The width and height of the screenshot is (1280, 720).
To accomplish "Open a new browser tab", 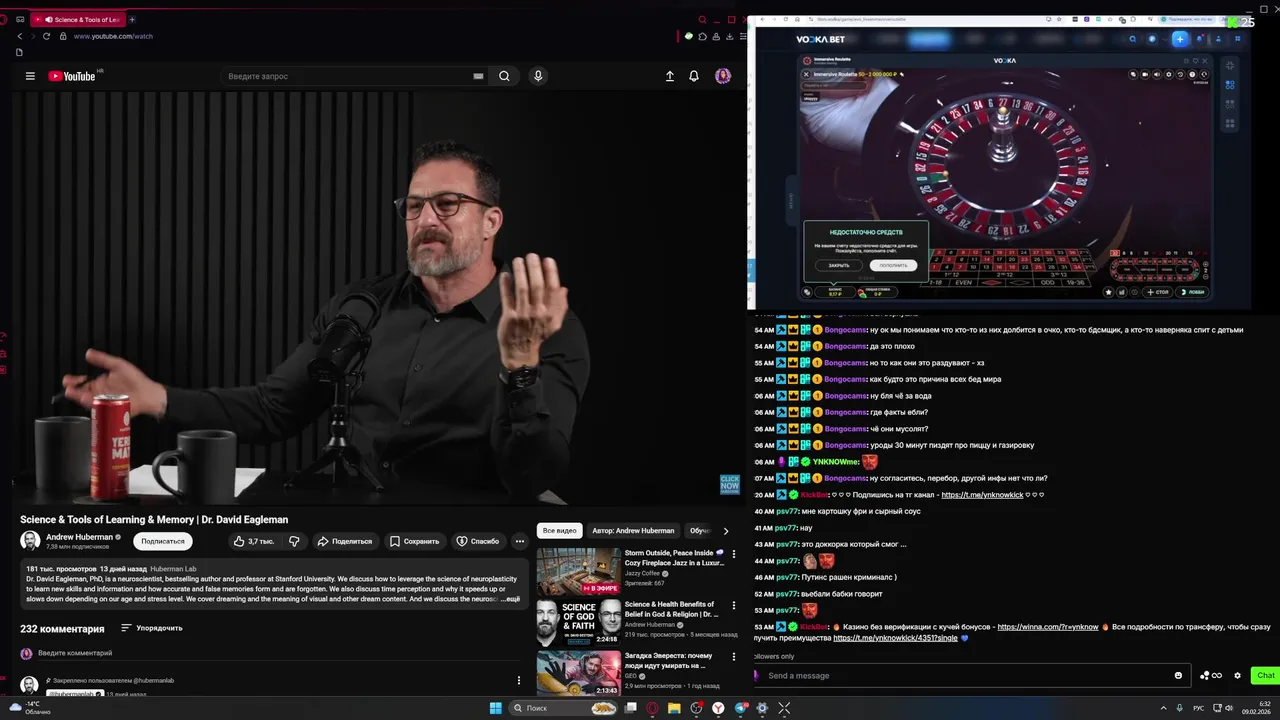I will click(132, 19).
